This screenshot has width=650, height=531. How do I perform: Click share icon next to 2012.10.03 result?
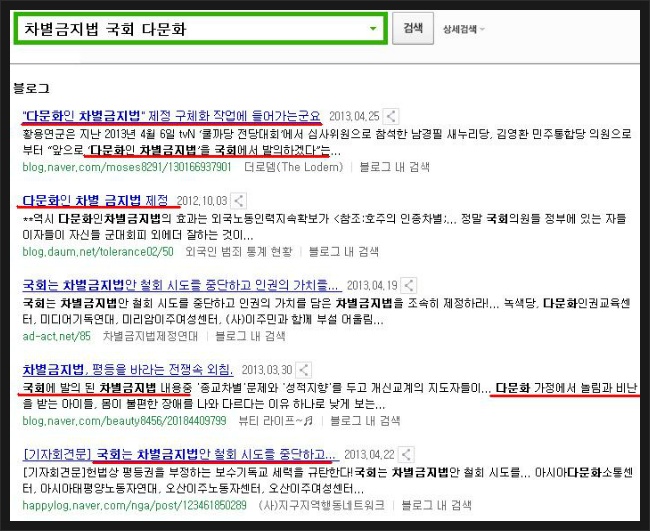tap(238, 201)
